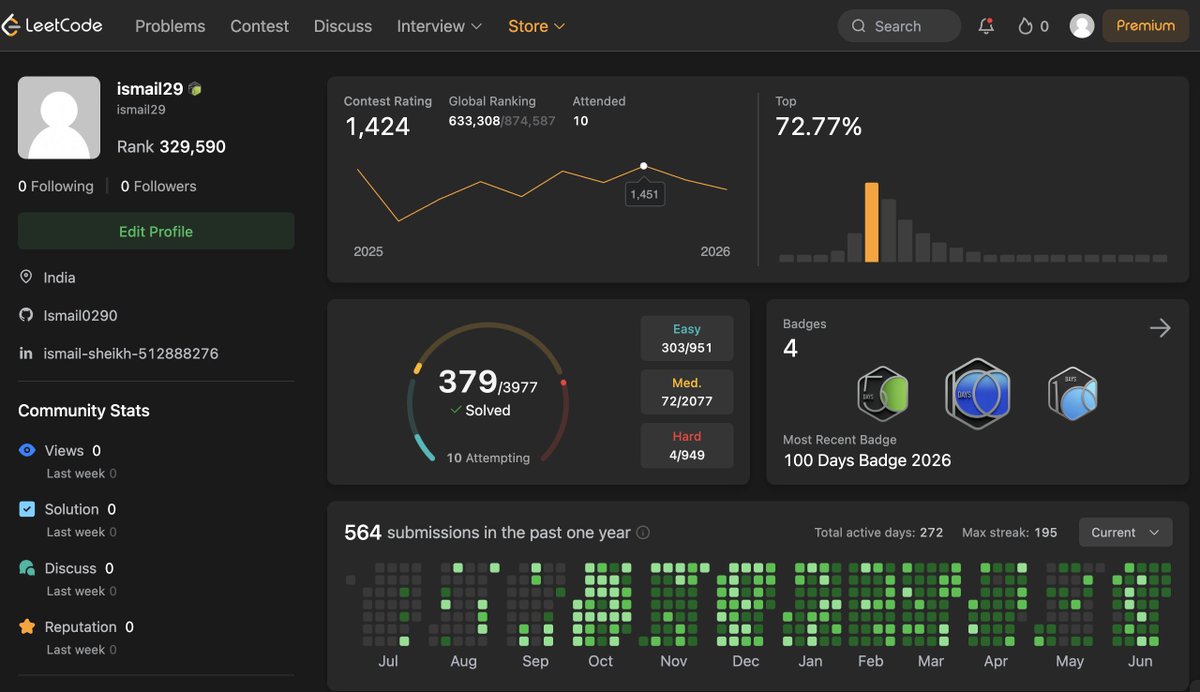This screenshot has height=692, width=1200.
Task: Click the Search input field
Action: (x=899, y=26)
